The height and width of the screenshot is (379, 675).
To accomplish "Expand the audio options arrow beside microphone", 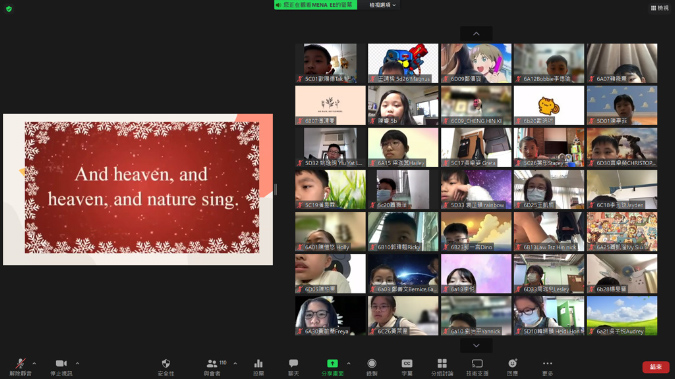I will [34, 363].
